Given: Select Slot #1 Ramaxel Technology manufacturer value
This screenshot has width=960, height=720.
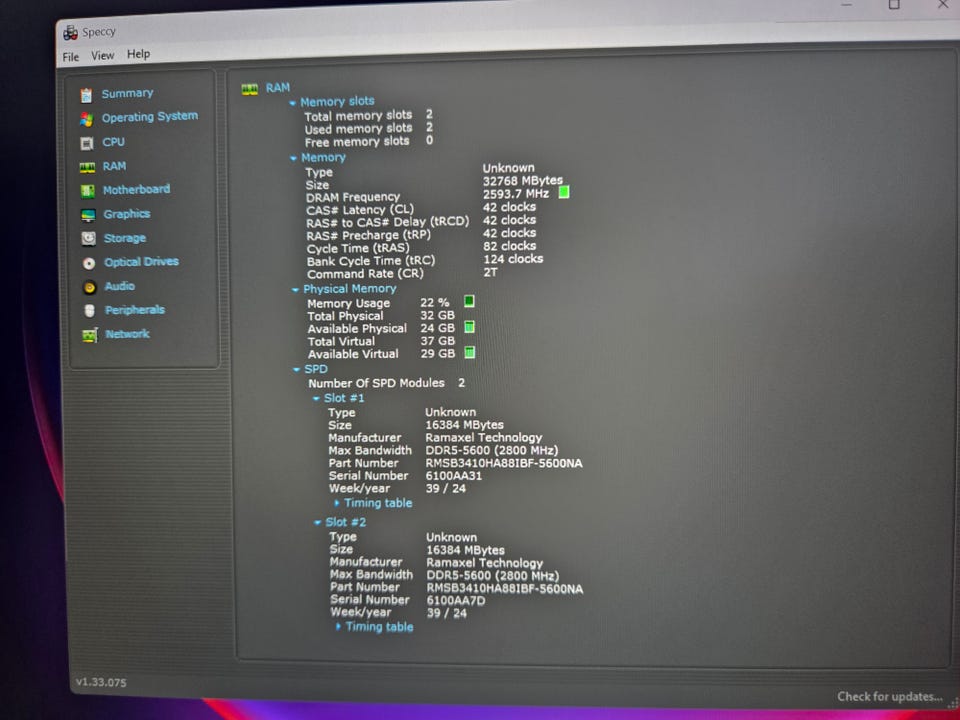Looking at the screenshot, I should (484, 437).
